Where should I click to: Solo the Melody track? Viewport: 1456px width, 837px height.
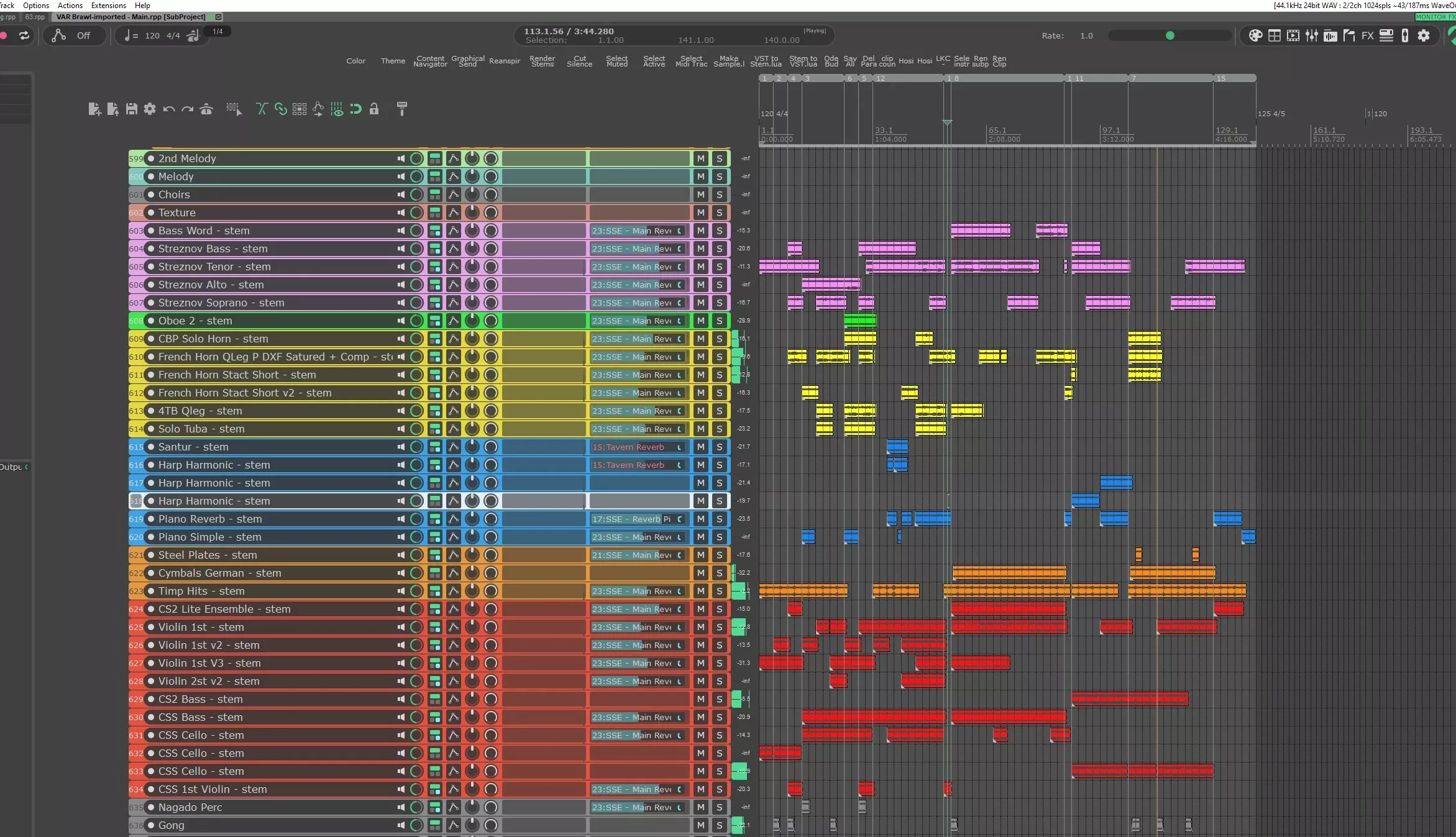720,176
